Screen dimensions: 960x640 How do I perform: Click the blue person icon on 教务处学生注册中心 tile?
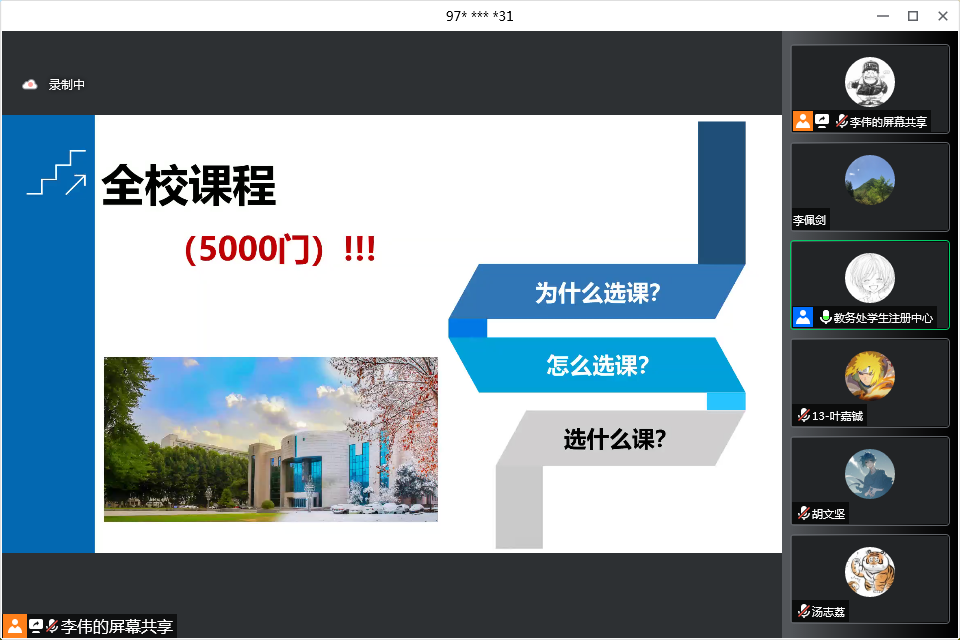click(x=802, y=317)
